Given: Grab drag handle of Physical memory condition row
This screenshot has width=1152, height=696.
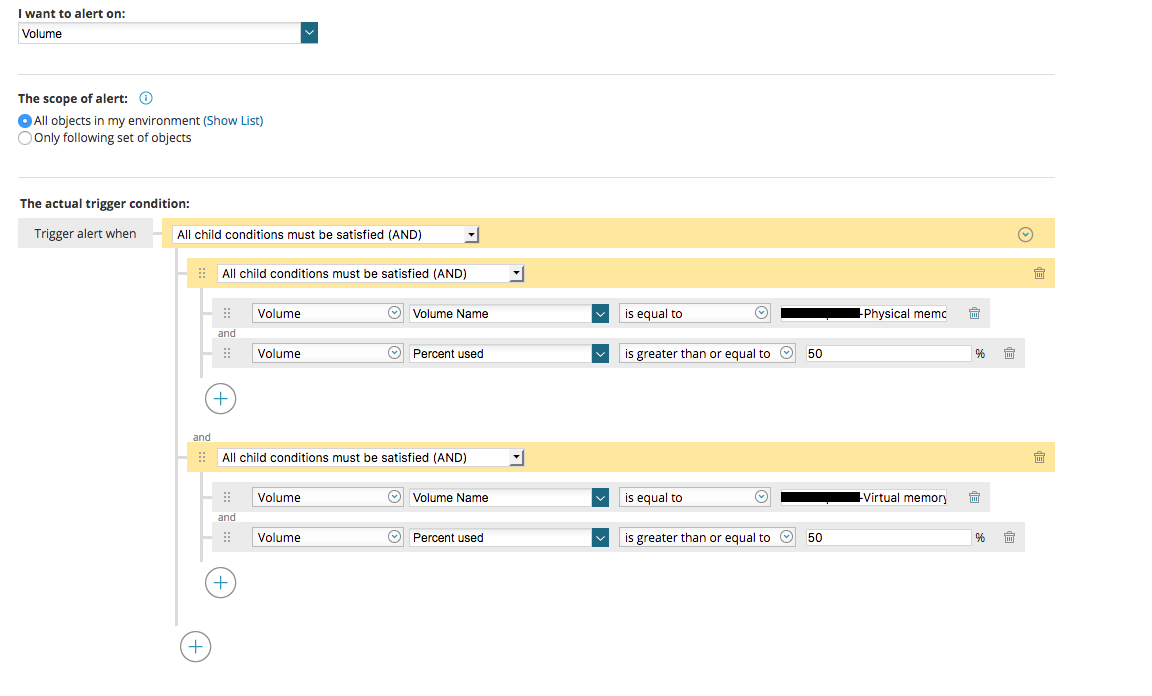Looking at the screenshot, I should point(227,313).
